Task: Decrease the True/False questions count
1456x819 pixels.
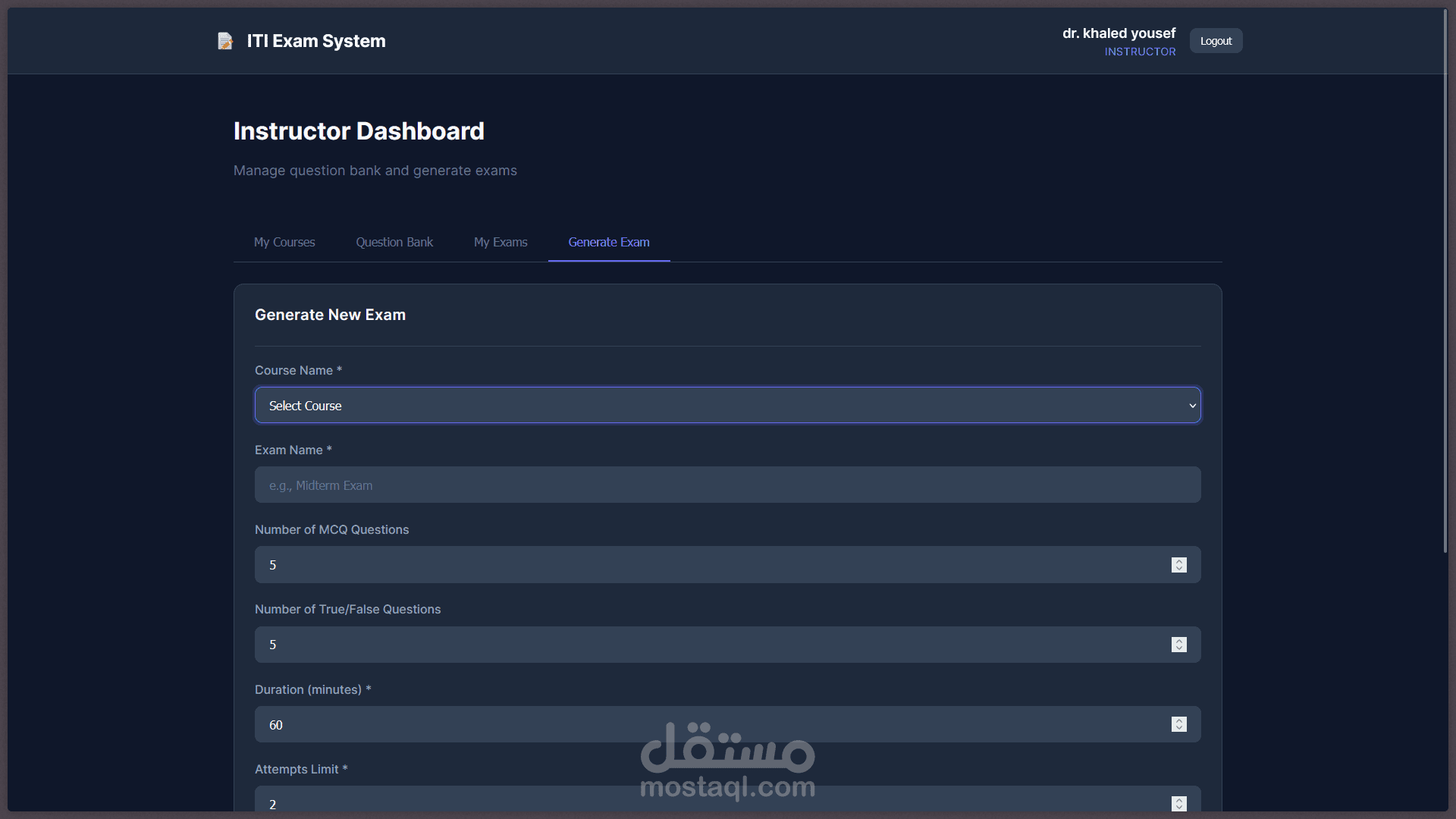Action: pyautogui.click(x=1178, y=648)
